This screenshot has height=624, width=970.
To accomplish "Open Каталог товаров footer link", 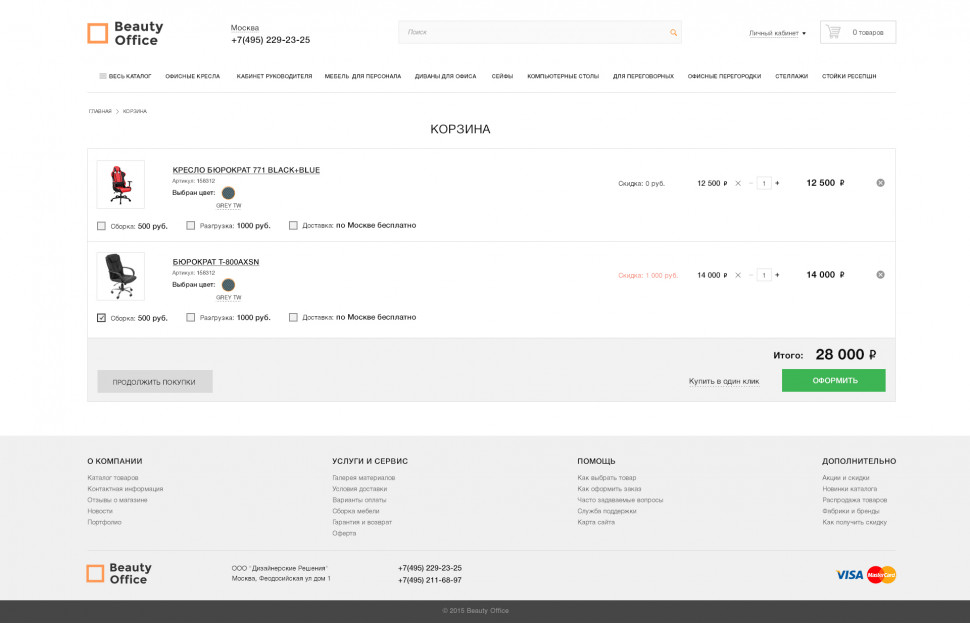I will pyautogui.click(x=113, y=477).
